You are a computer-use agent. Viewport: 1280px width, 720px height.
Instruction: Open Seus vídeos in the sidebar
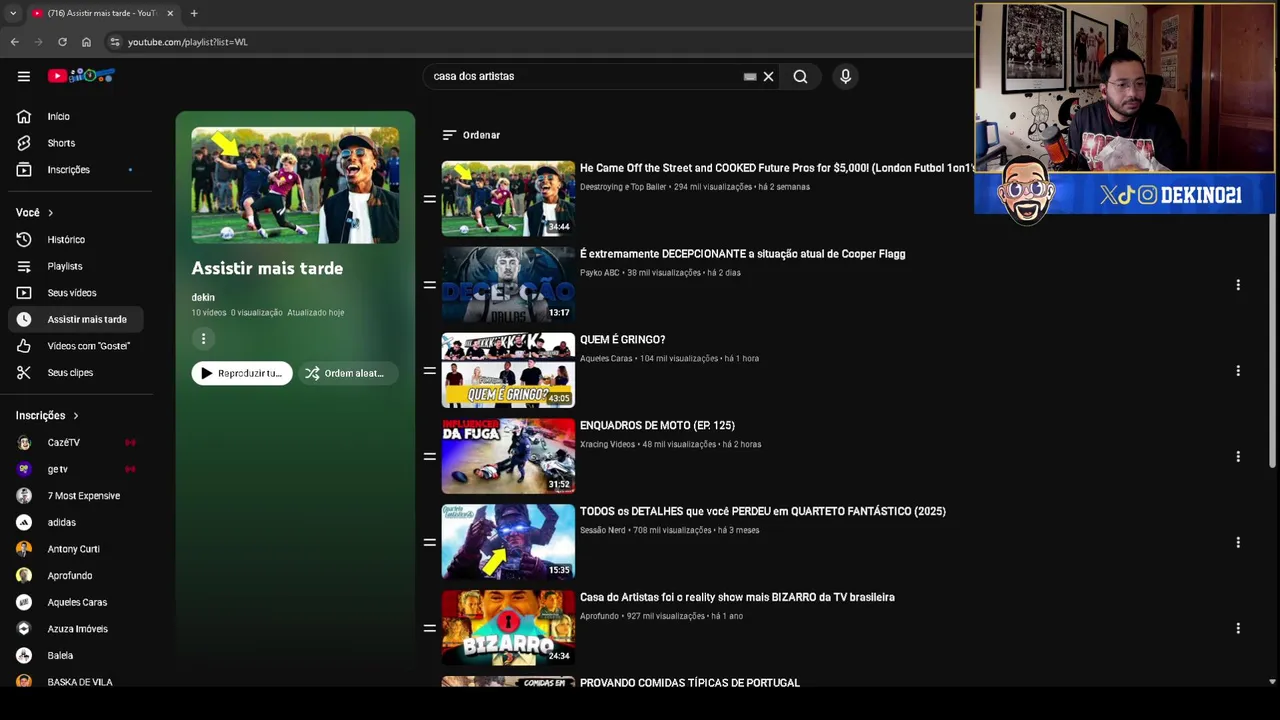(x=70, y=293)
